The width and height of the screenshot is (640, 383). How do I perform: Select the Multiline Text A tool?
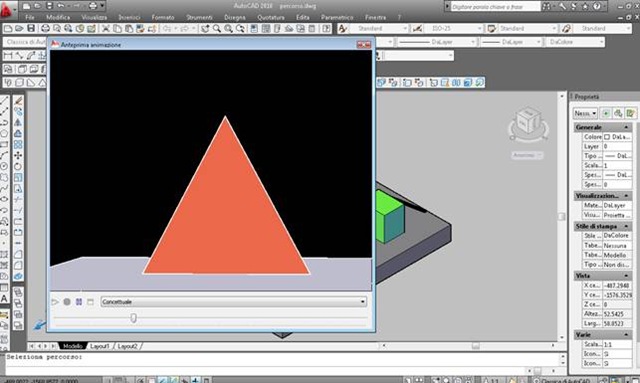pos(4,298)
